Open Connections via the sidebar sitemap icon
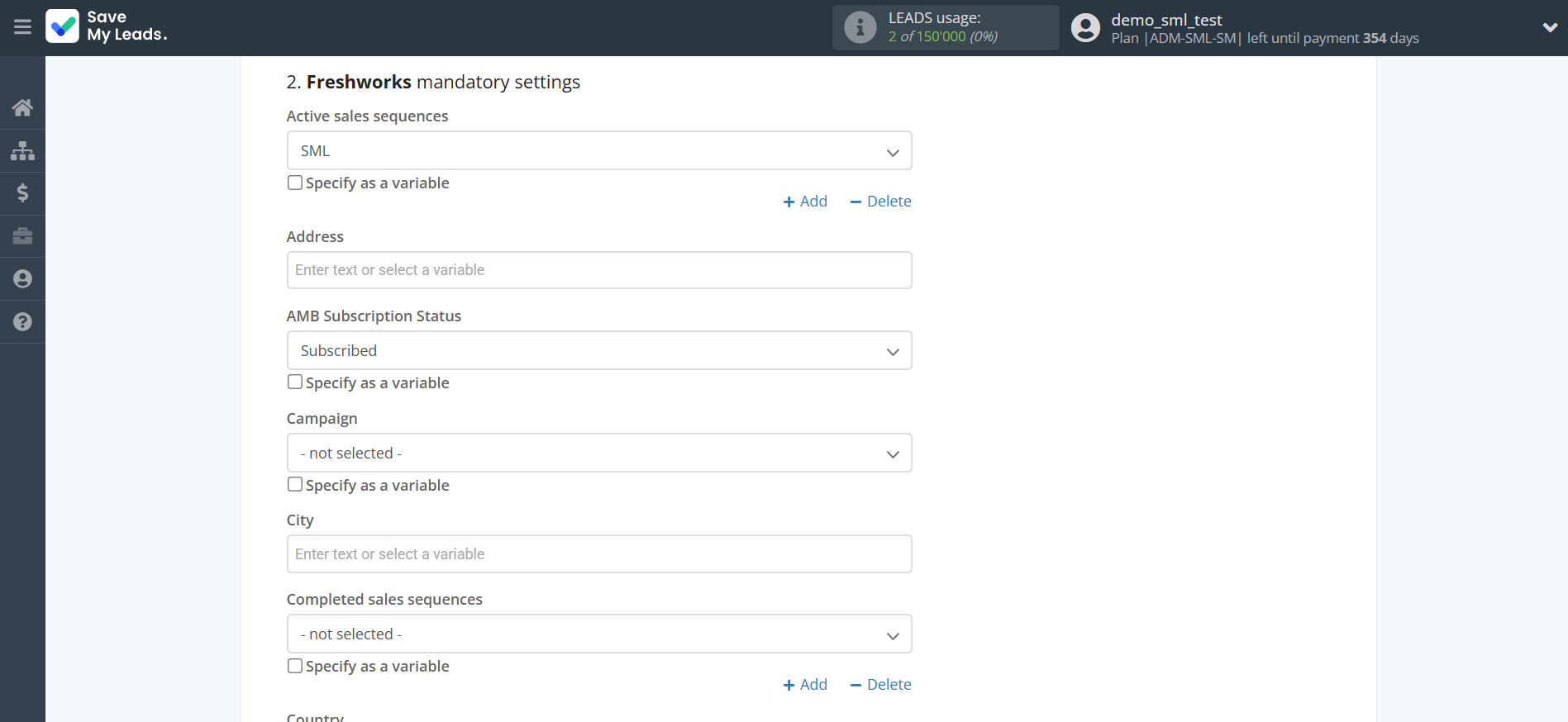Viewport: 1568px width, 722px height. 22,150
